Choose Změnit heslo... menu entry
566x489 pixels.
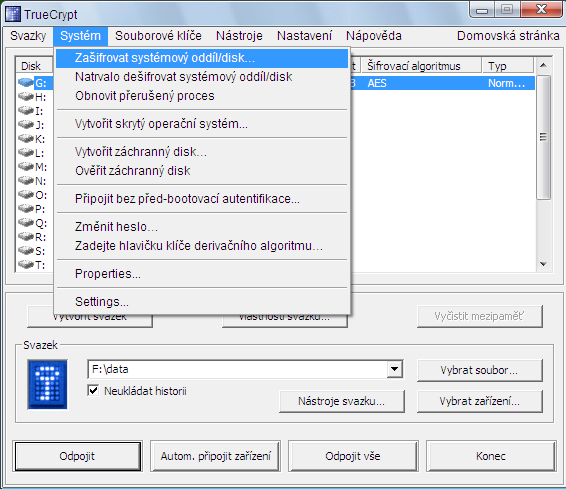click(x=202, y=227)
